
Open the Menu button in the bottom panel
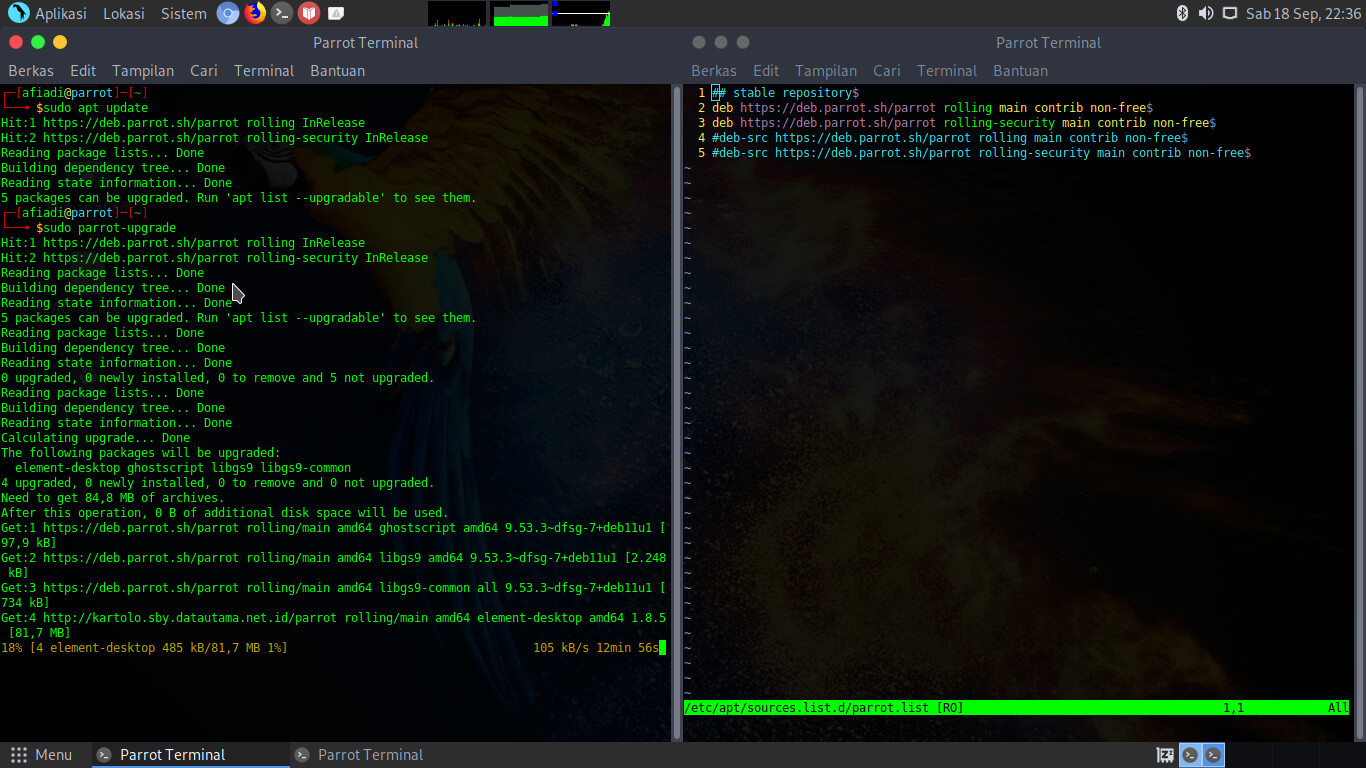[x=41, y=755]
